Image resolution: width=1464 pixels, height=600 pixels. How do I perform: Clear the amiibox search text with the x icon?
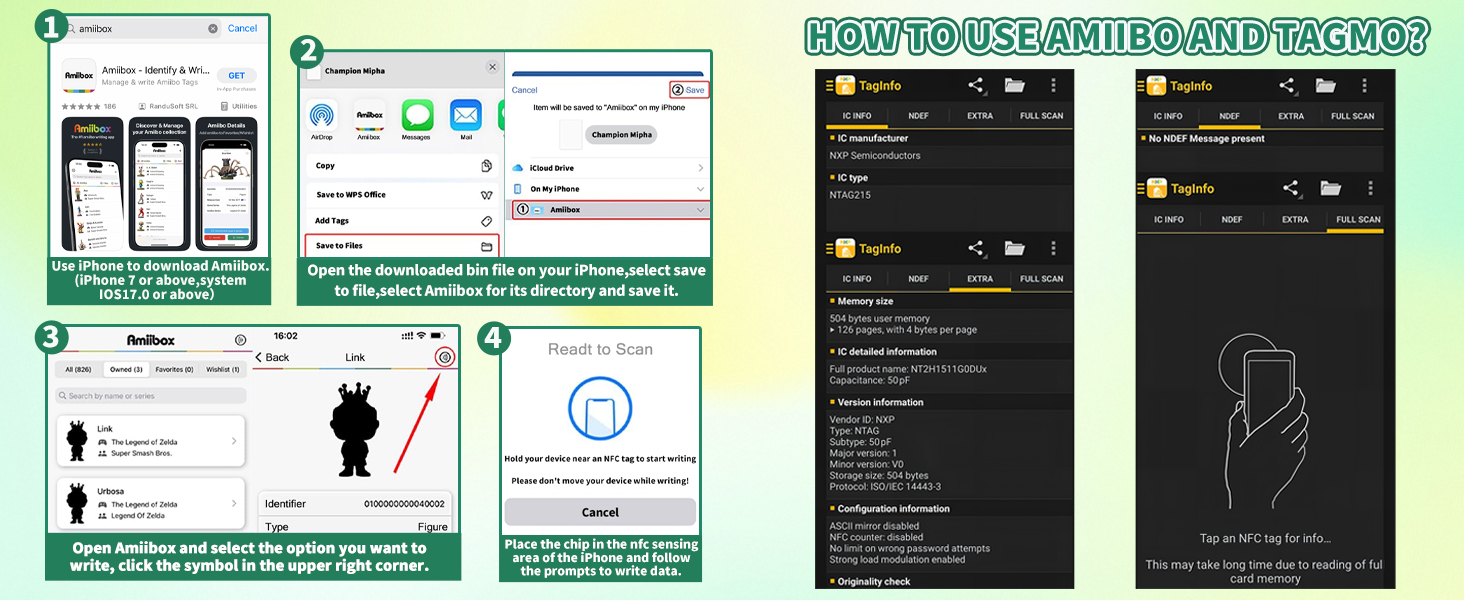click(x=213, y=29)
